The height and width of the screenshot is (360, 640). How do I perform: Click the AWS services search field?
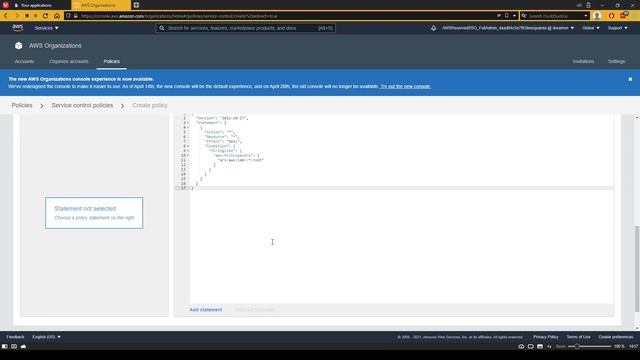245,28
